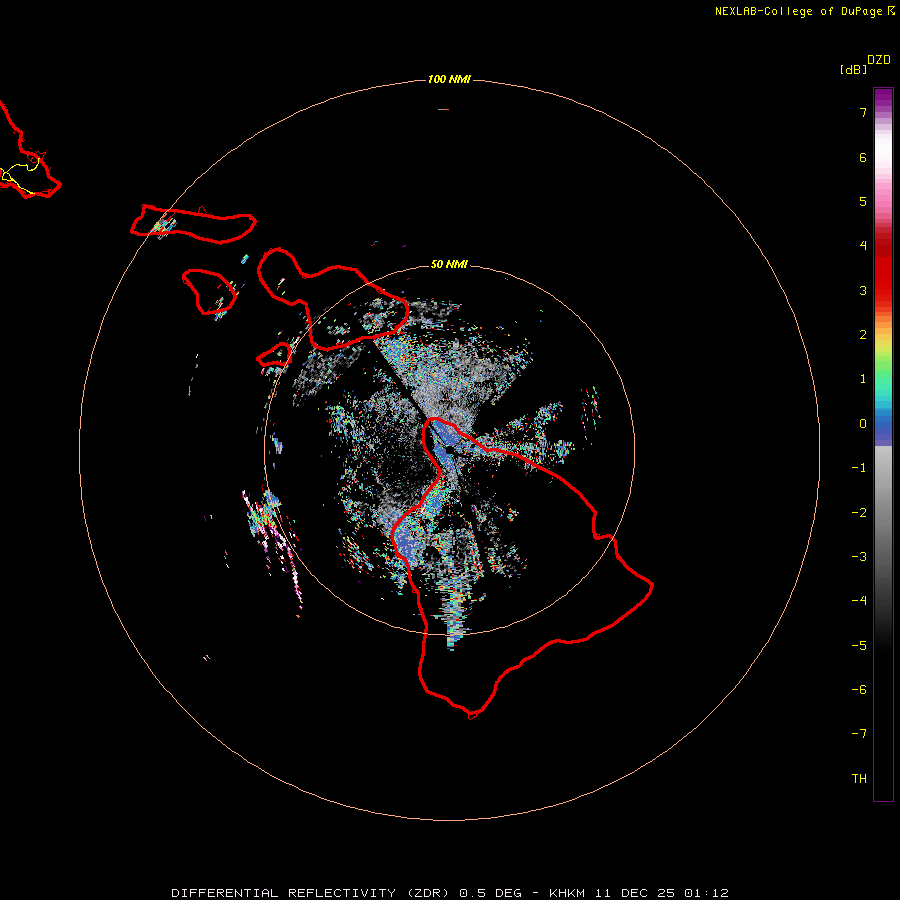Image resolution: width=900 pixels, height=900 pixels.
Task: Click the -3 value on the color scale
Action: coord(859,557)
